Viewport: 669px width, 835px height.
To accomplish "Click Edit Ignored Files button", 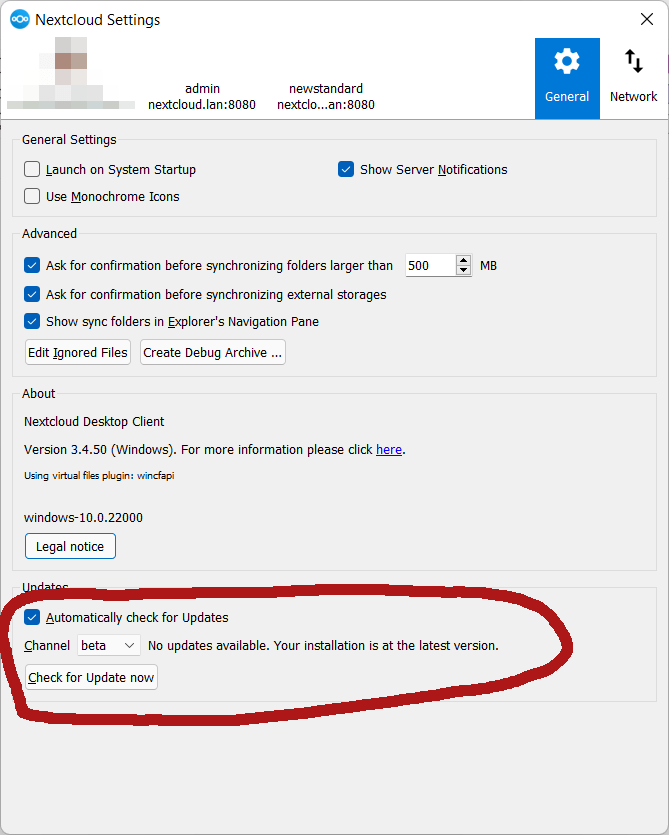I will coord(78,353).
